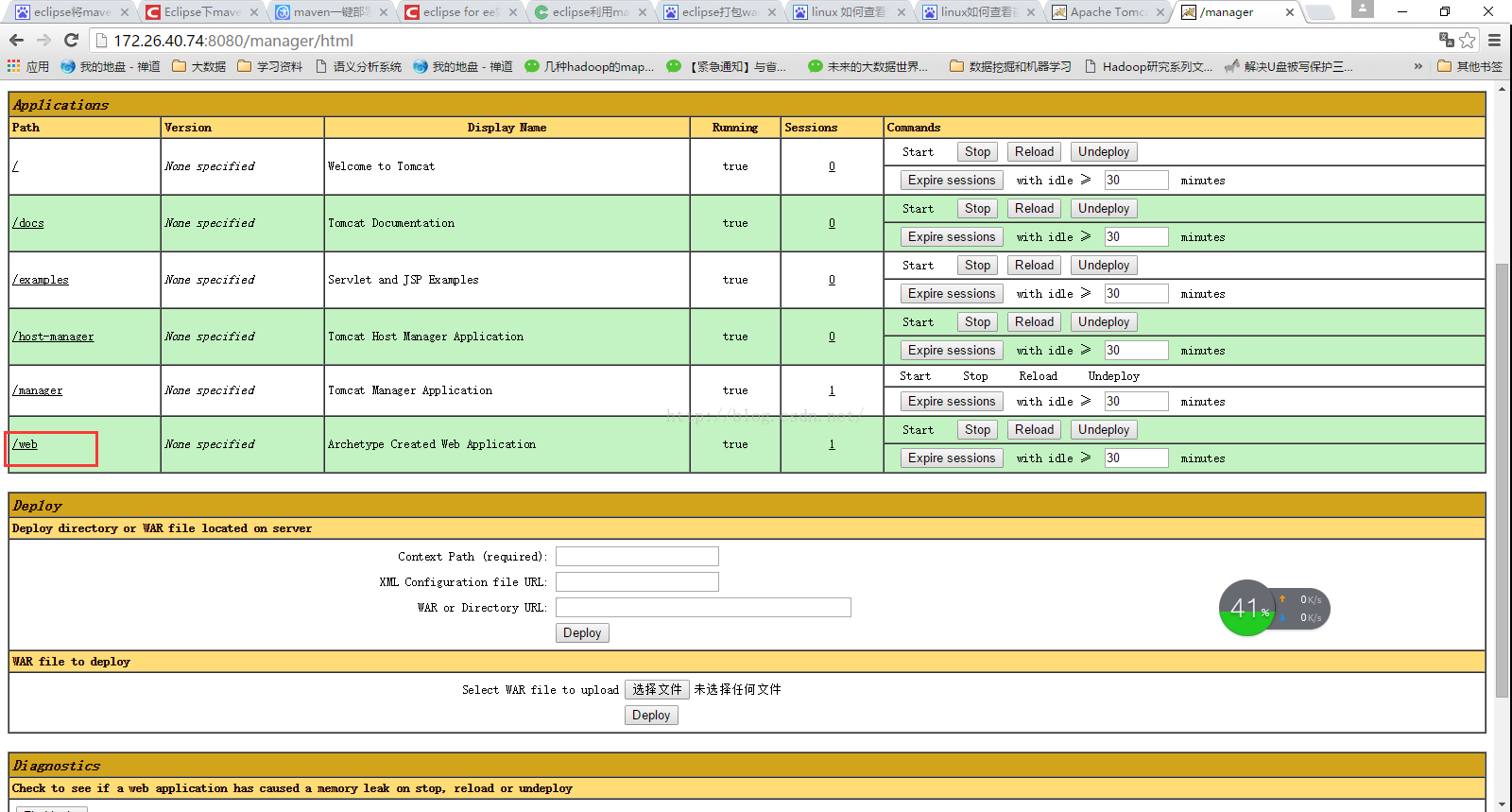This screenshot has width=1512, height=812.
Task: Open the /manager application link
Action: click(38, 390)
